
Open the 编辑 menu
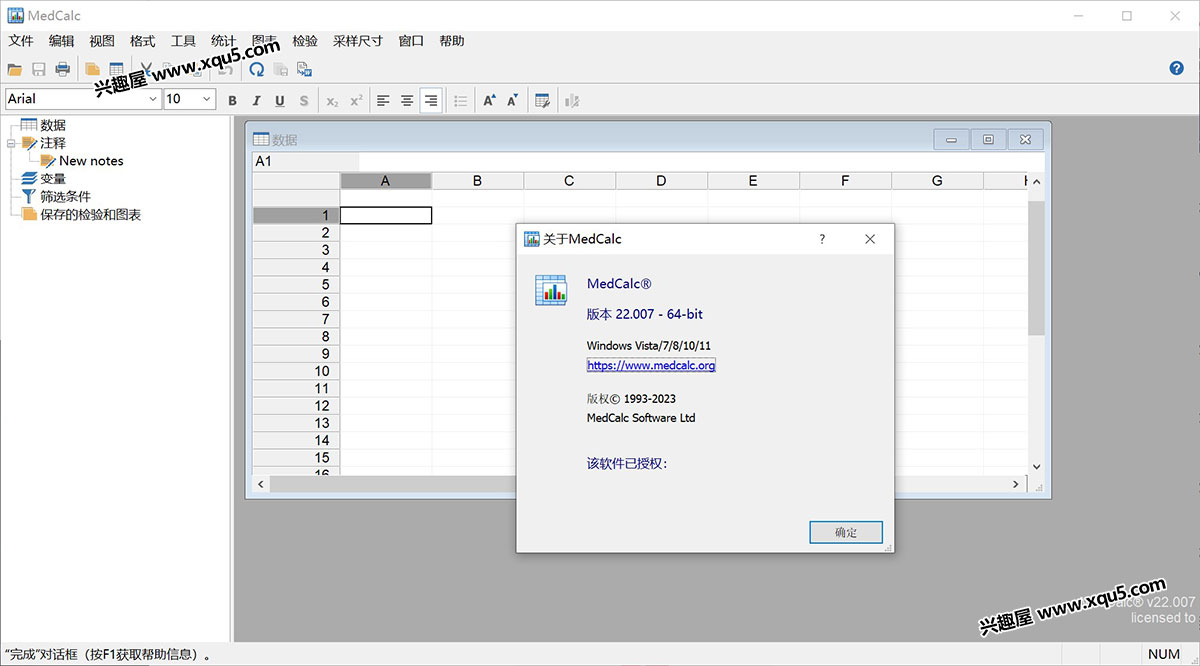(61, 41)
